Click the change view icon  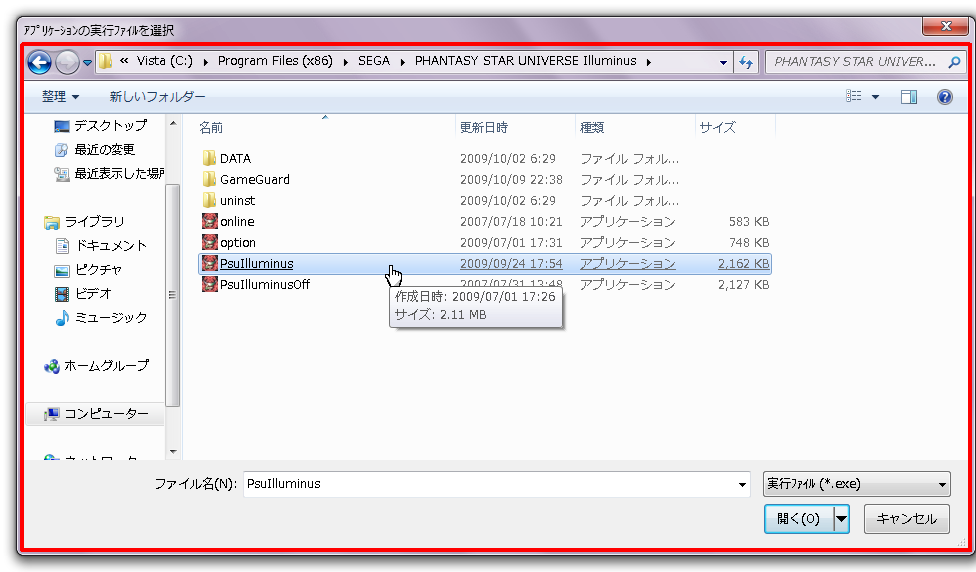[853, 96]
